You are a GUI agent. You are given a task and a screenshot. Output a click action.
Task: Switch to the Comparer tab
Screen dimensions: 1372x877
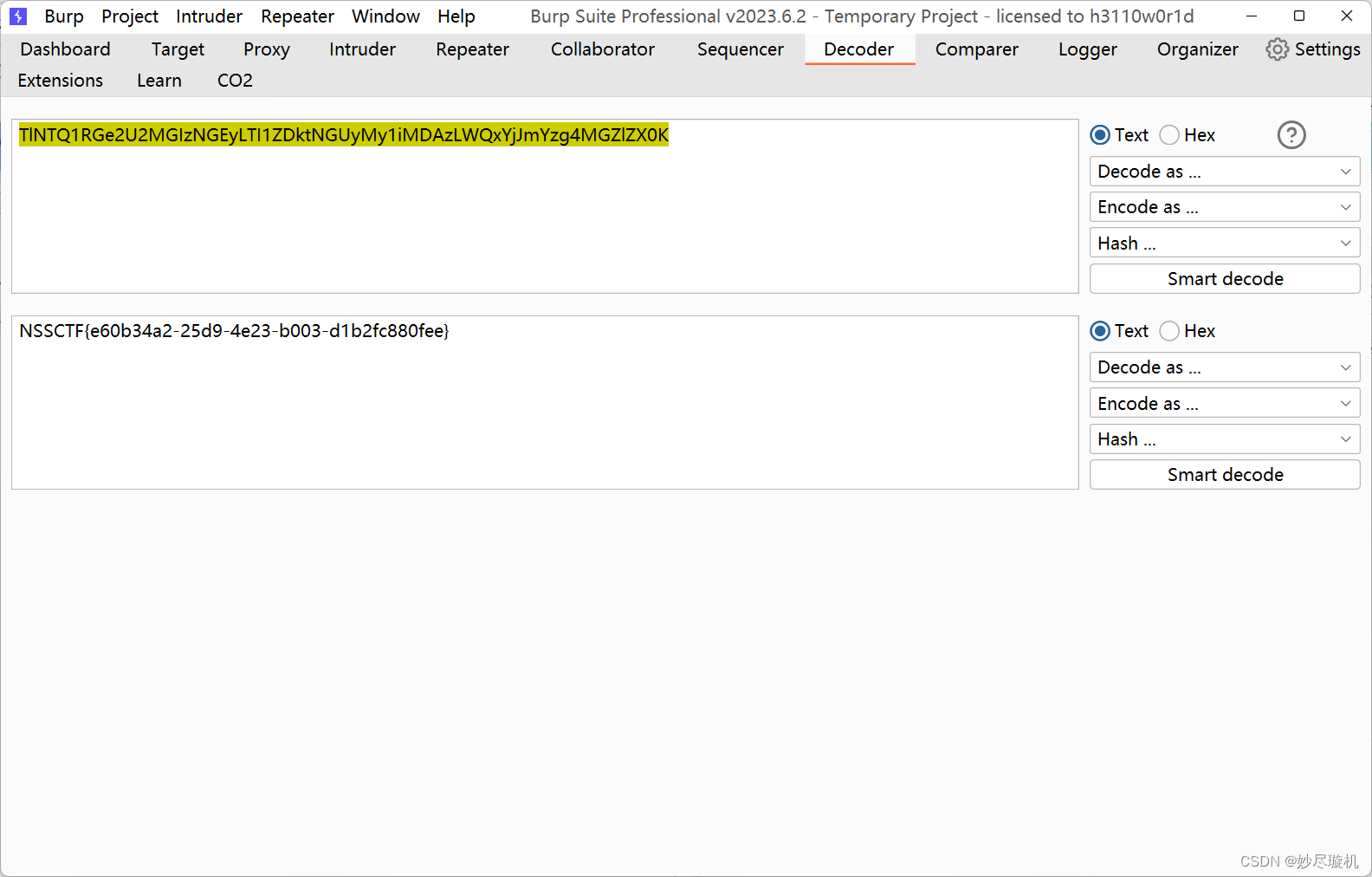977,49
